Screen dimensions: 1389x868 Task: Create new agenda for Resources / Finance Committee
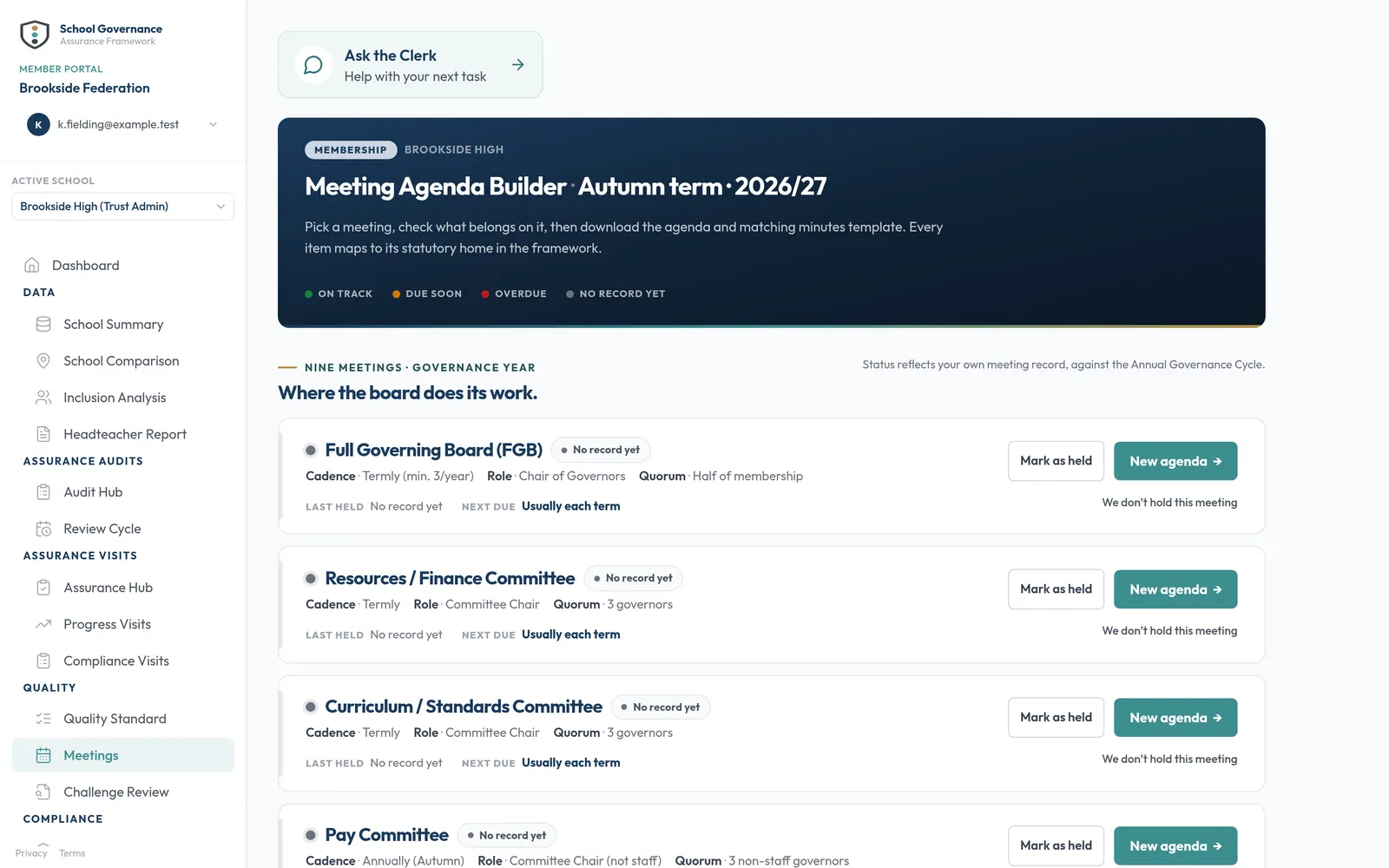coord(1175,589)
